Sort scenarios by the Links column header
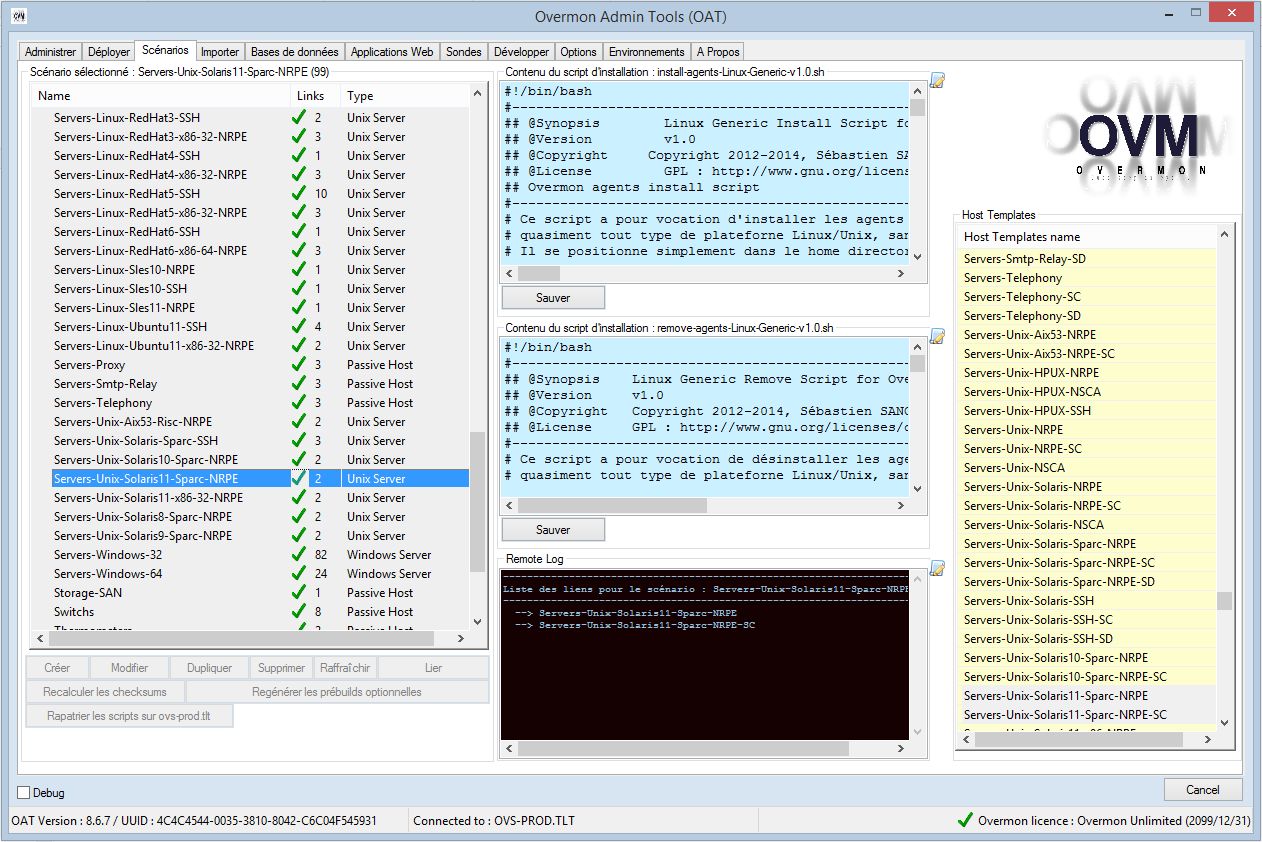Screen dimensions: 1262x842 (314, 96)
